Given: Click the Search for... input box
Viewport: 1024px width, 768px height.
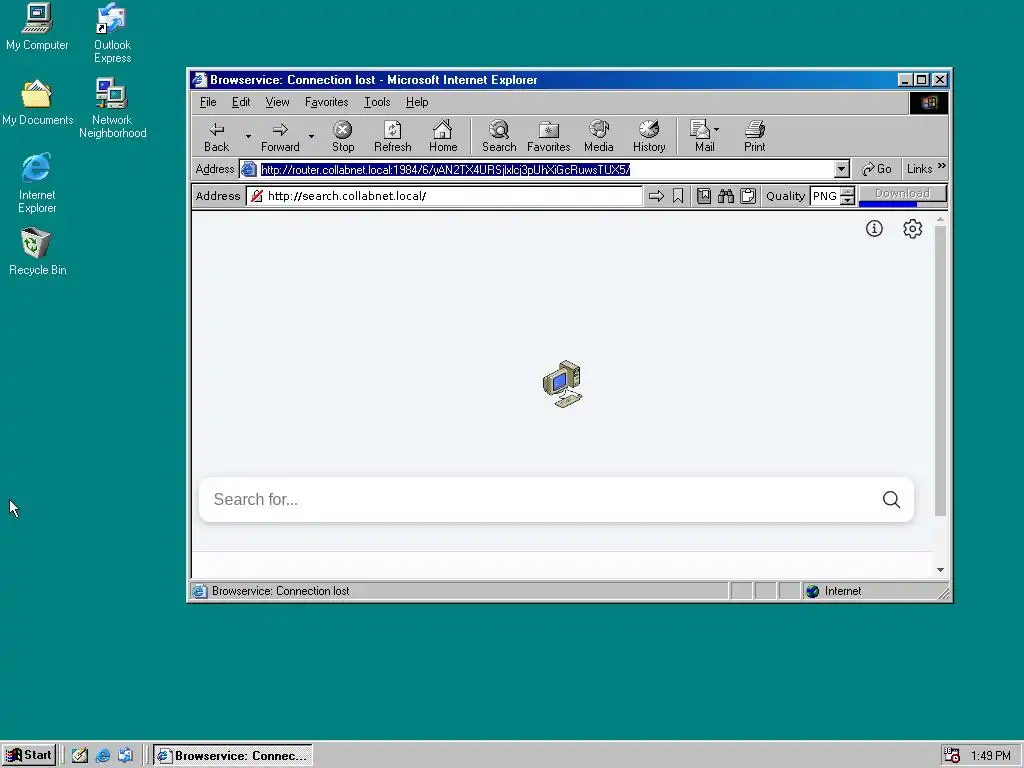Looking at the screenshot, I should (x=556, y=500).
